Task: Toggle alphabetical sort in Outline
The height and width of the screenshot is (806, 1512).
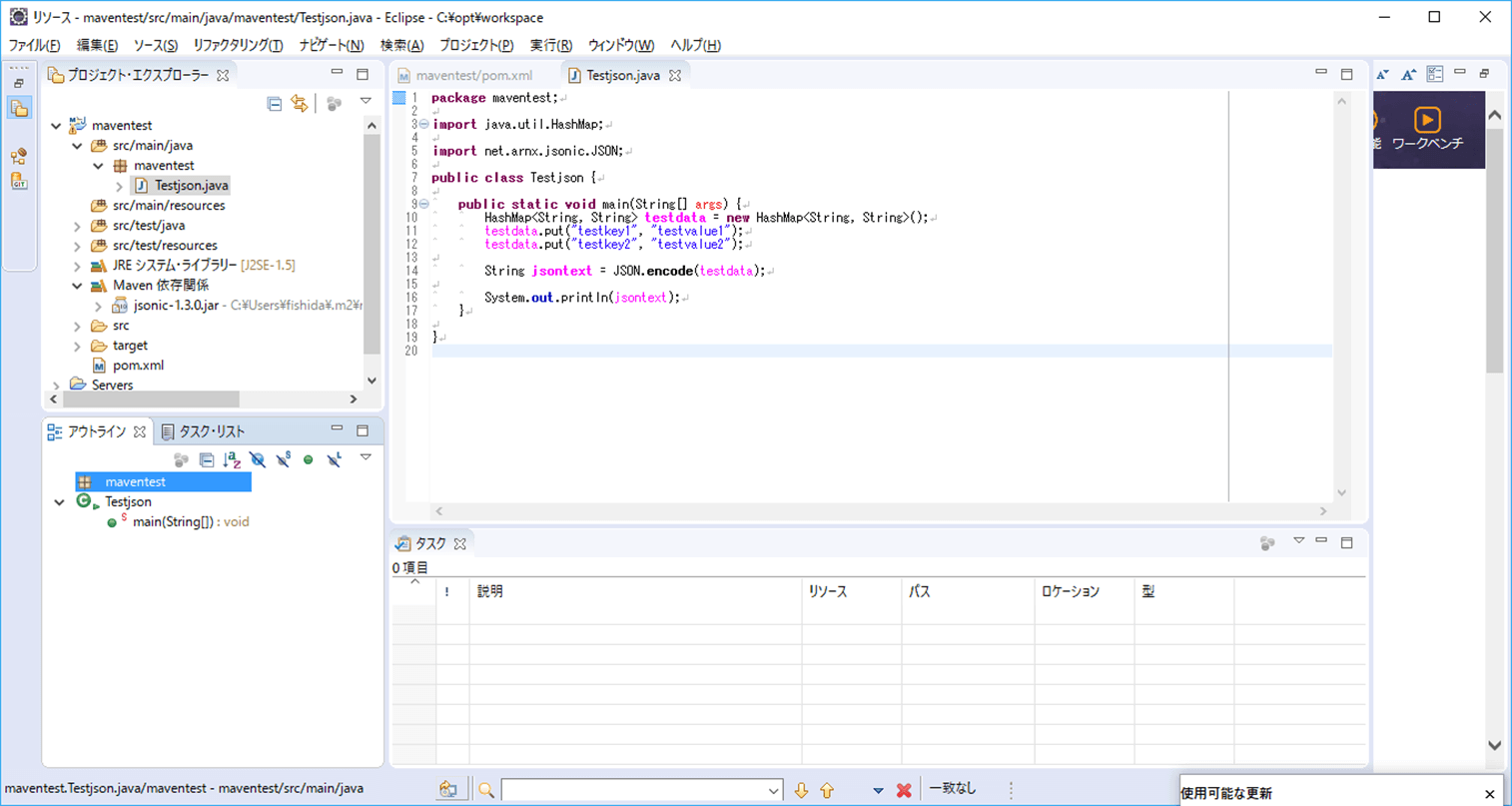Action: click(232, 460)
